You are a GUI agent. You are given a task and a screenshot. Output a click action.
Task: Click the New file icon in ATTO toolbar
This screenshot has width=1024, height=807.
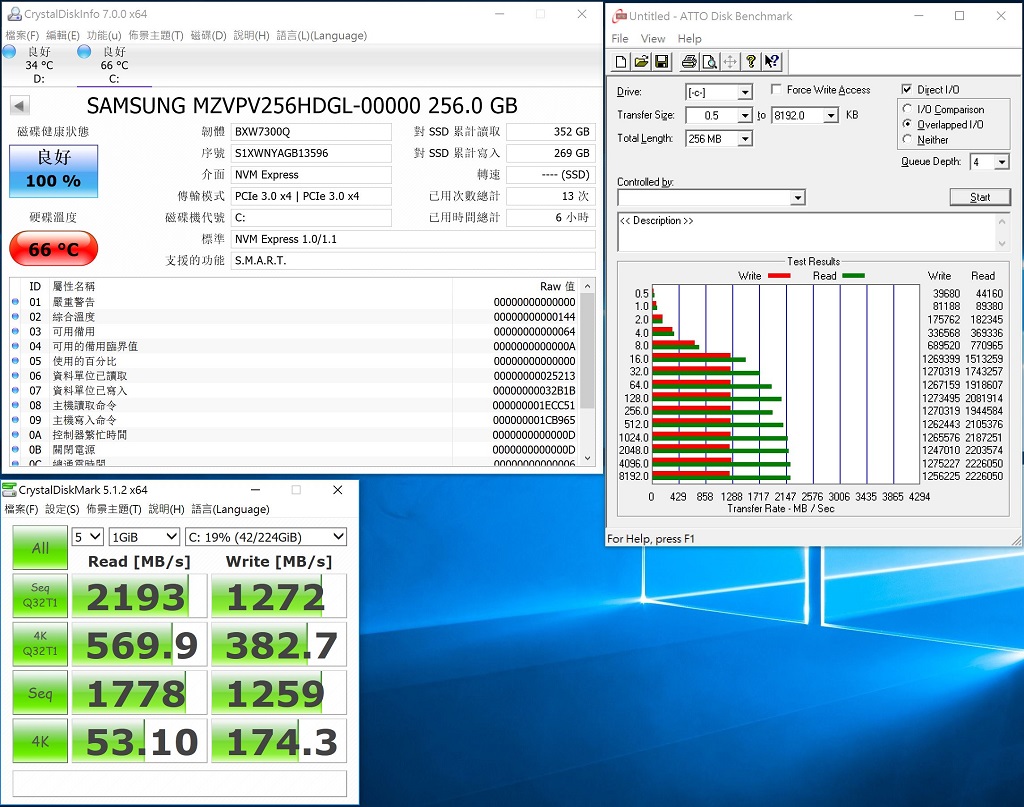[621, 61]
